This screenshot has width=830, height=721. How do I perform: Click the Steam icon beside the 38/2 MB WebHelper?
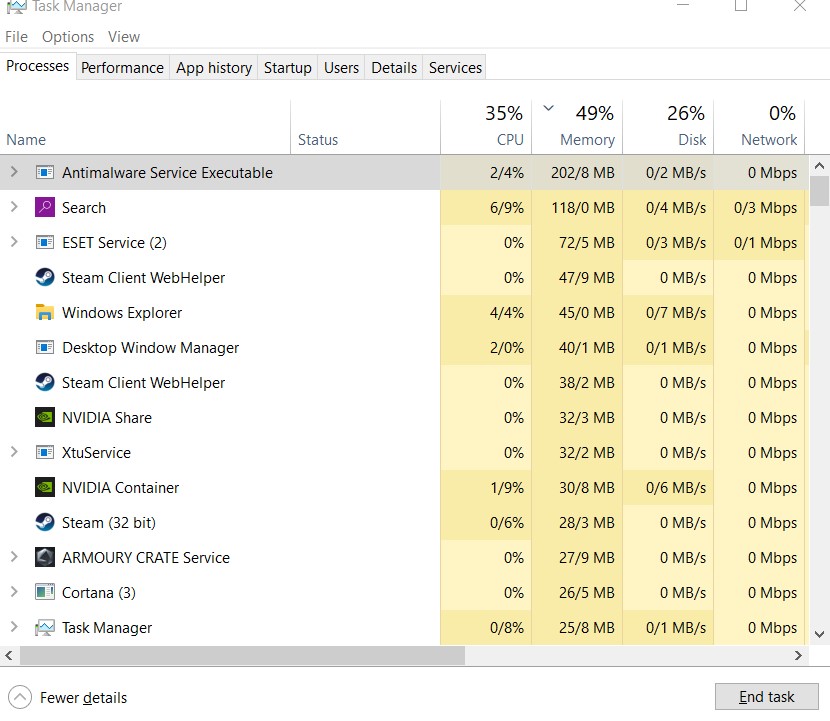click(x=44, y=382)
